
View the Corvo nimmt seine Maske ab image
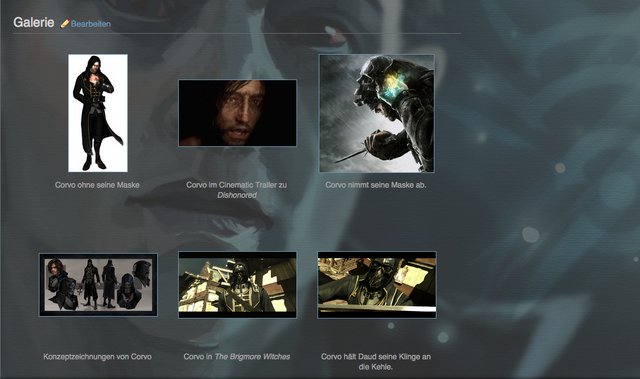tap(376, 113)
